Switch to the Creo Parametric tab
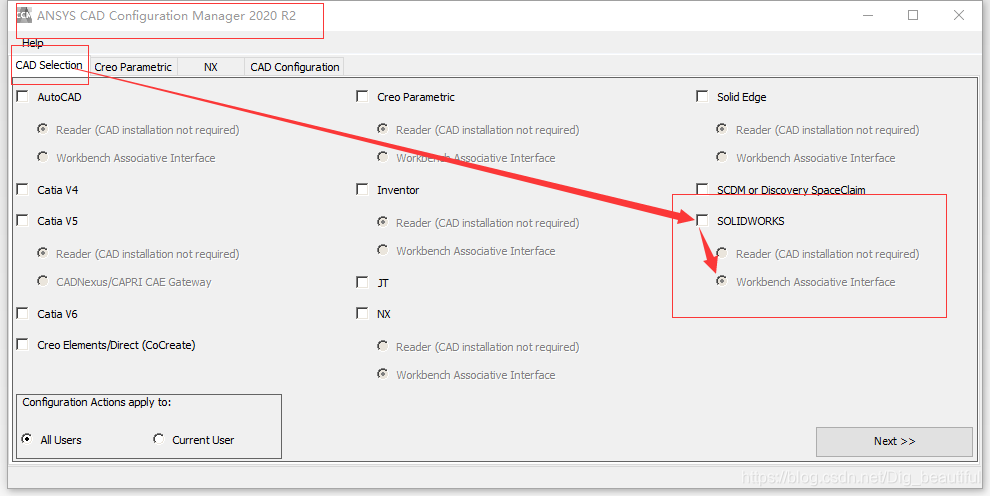 (x=133, y=66)
